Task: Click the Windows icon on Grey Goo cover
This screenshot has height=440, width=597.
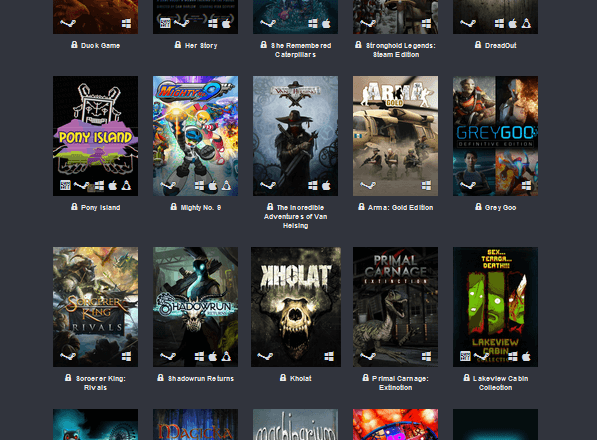Action: 526,185
